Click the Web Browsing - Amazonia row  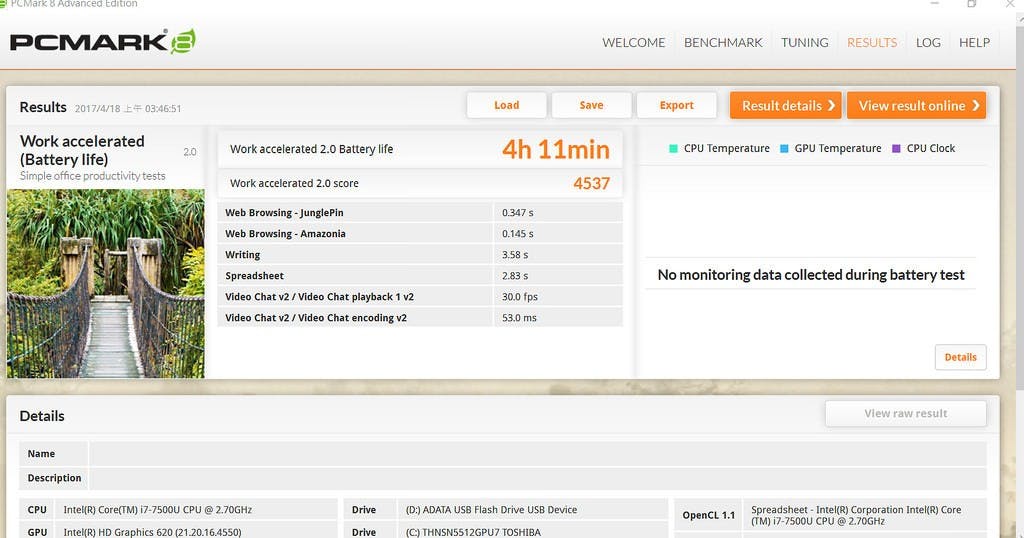(x=420, y=233)
